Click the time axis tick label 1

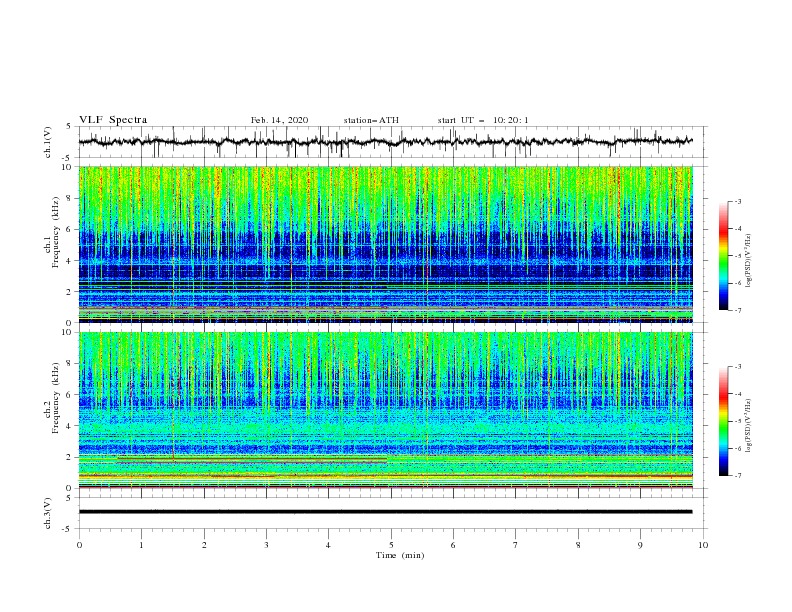[141, 545]
